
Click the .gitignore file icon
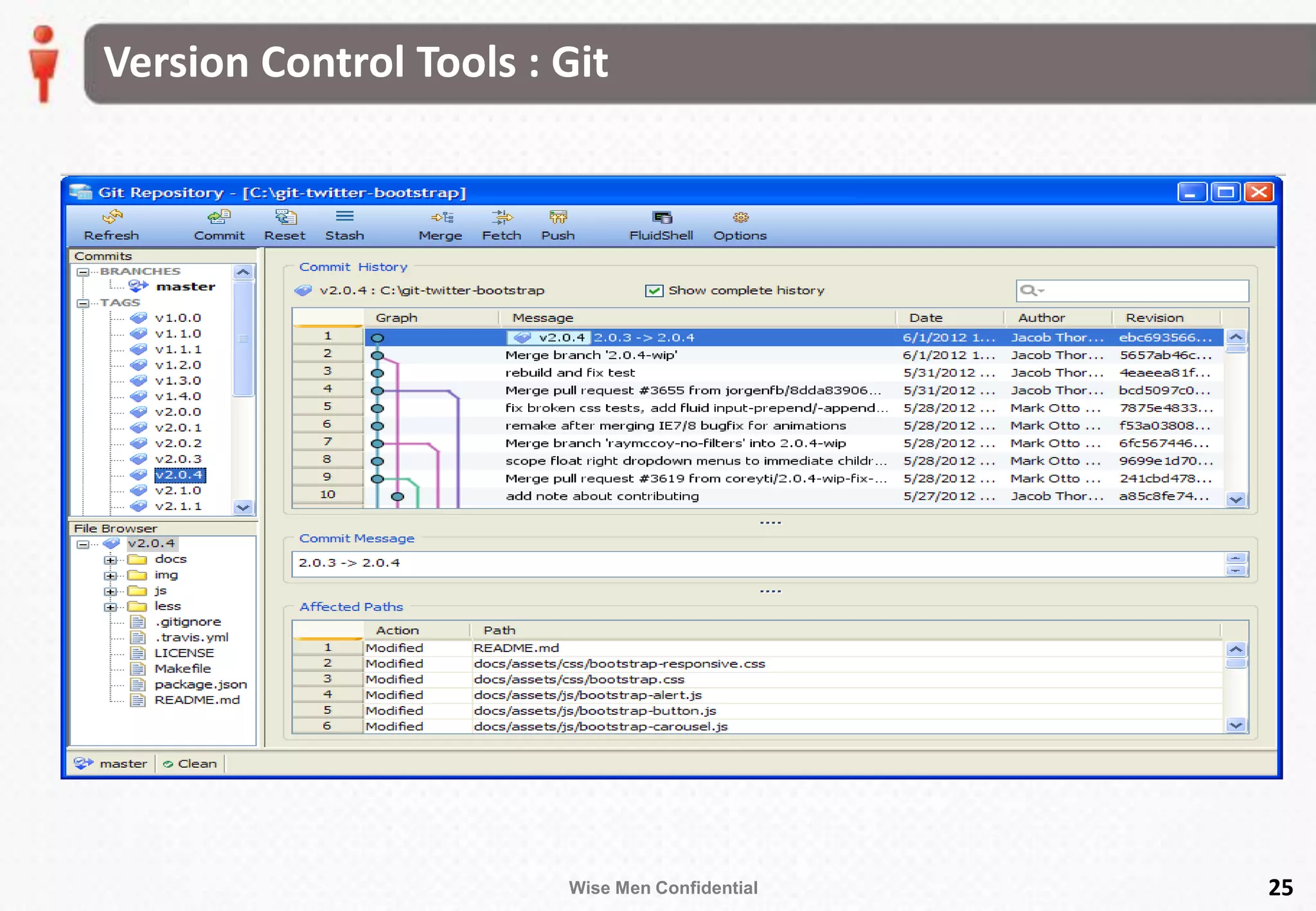[x=138, y=622]
